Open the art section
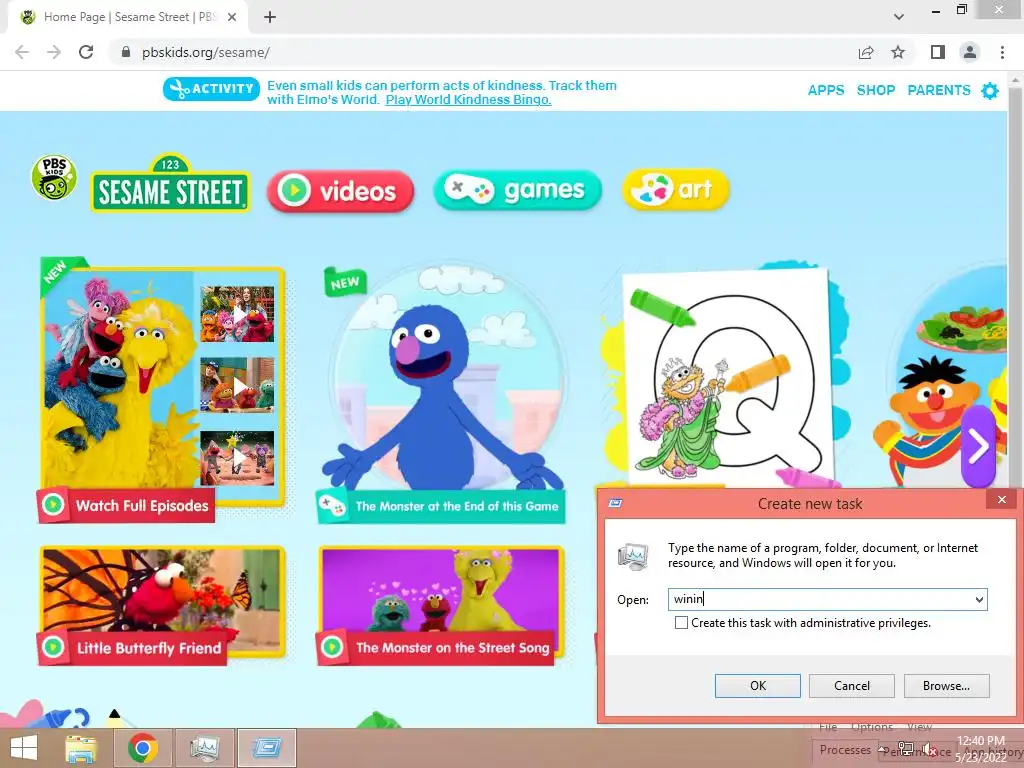The image size is (1024, 768). pos(676,189)
